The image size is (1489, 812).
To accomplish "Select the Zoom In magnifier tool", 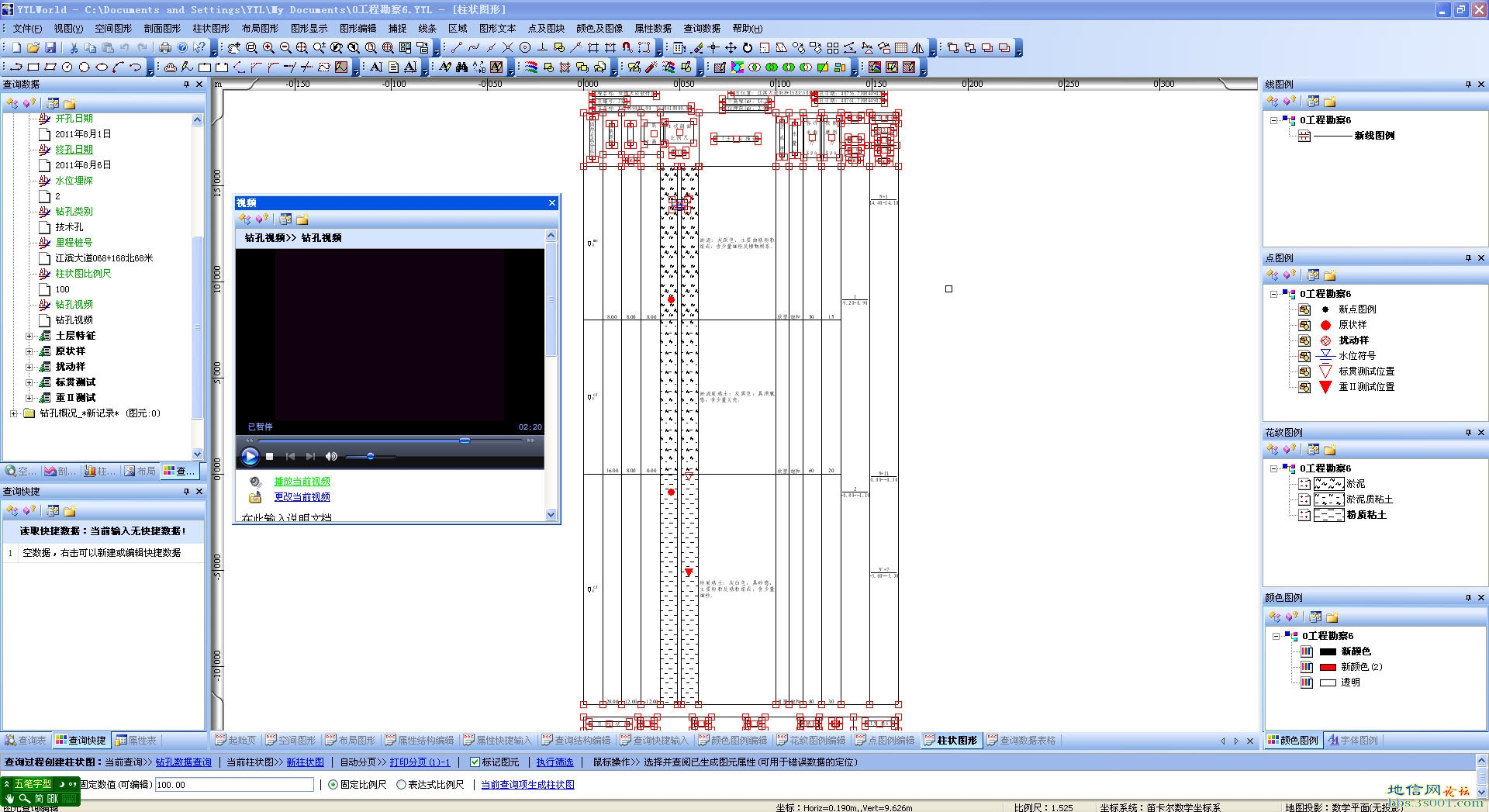I will pyautogui.click(x=268, y=47).
